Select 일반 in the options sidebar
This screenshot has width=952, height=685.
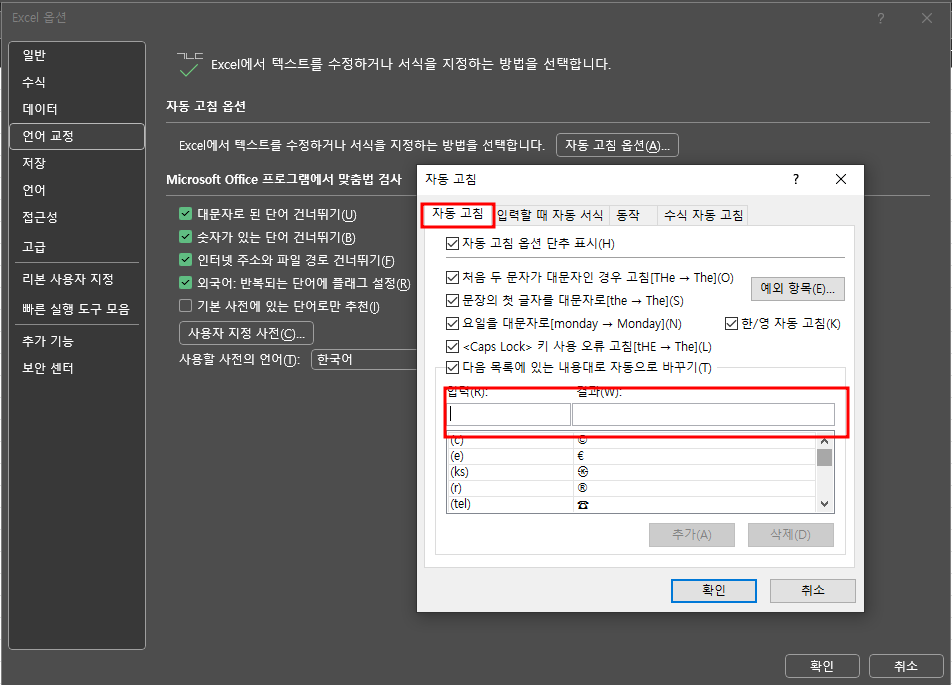76,55
